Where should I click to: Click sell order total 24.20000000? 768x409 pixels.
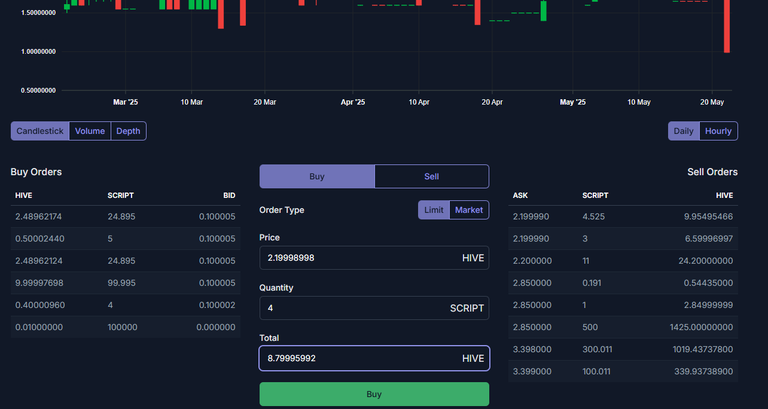(x=706, y=261)
